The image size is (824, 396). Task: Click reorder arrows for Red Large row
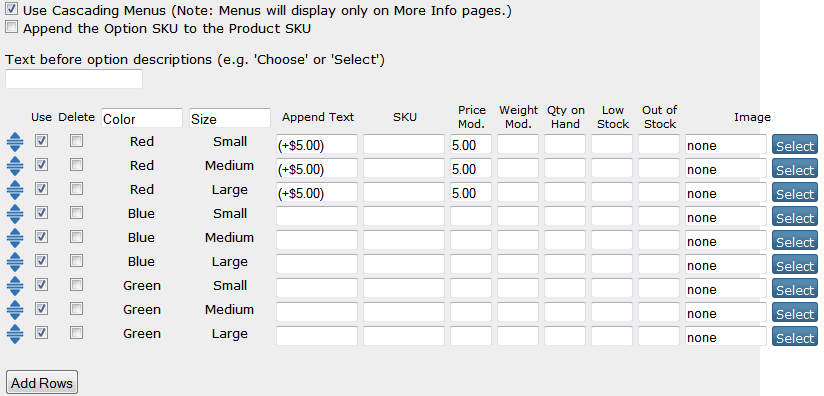[x=15, y=191]
